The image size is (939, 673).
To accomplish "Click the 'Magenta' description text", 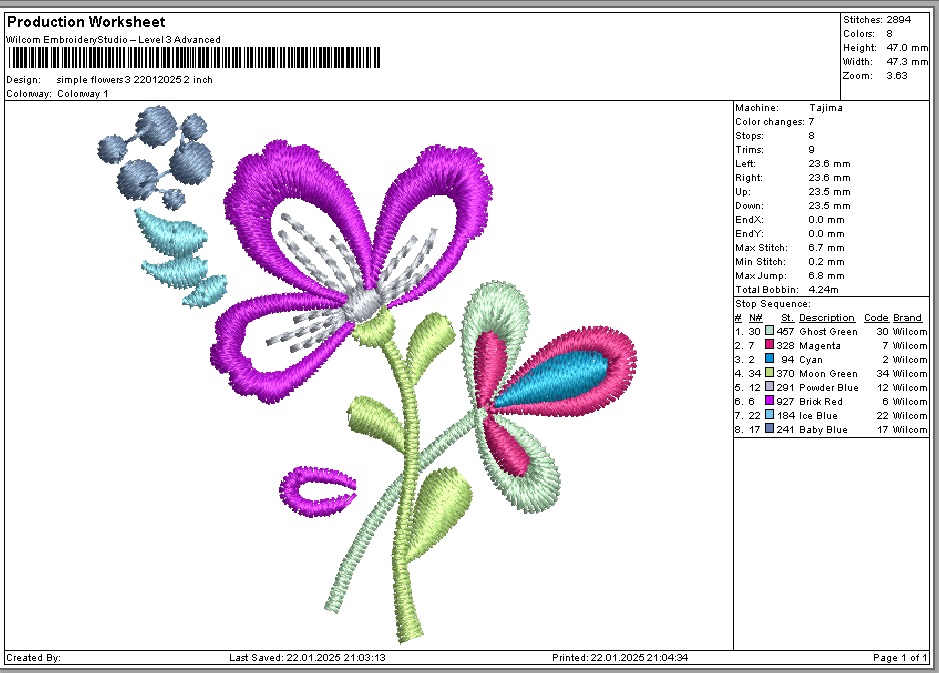I will tap(820, 345).
